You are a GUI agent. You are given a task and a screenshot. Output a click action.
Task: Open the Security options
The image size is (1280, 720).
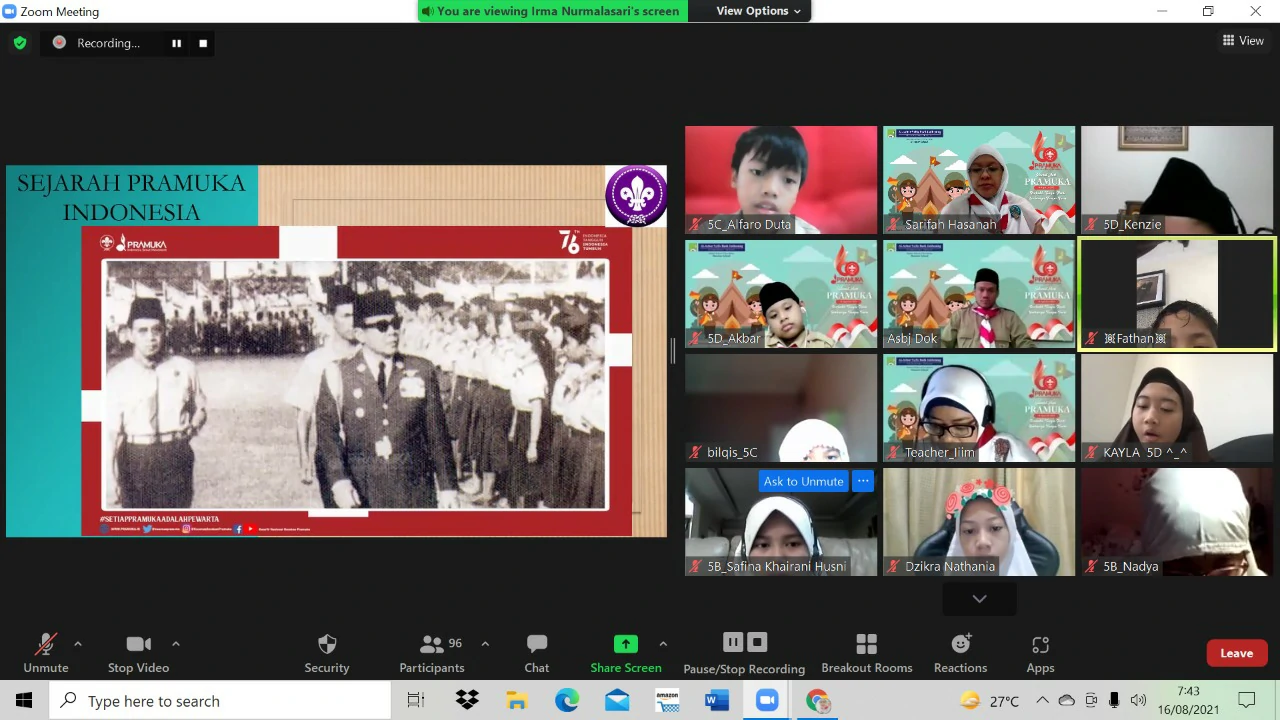[x=326, y=652]
